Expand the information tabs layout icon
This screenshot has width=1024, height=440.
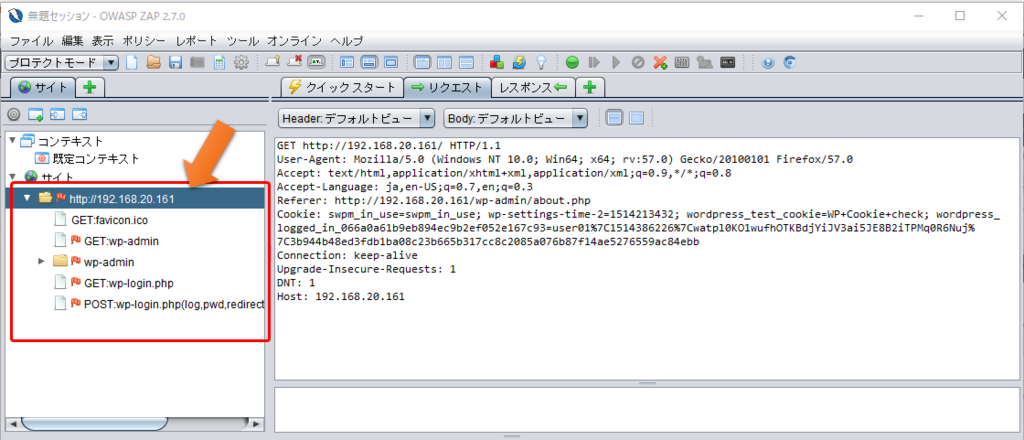coord(369,63)
